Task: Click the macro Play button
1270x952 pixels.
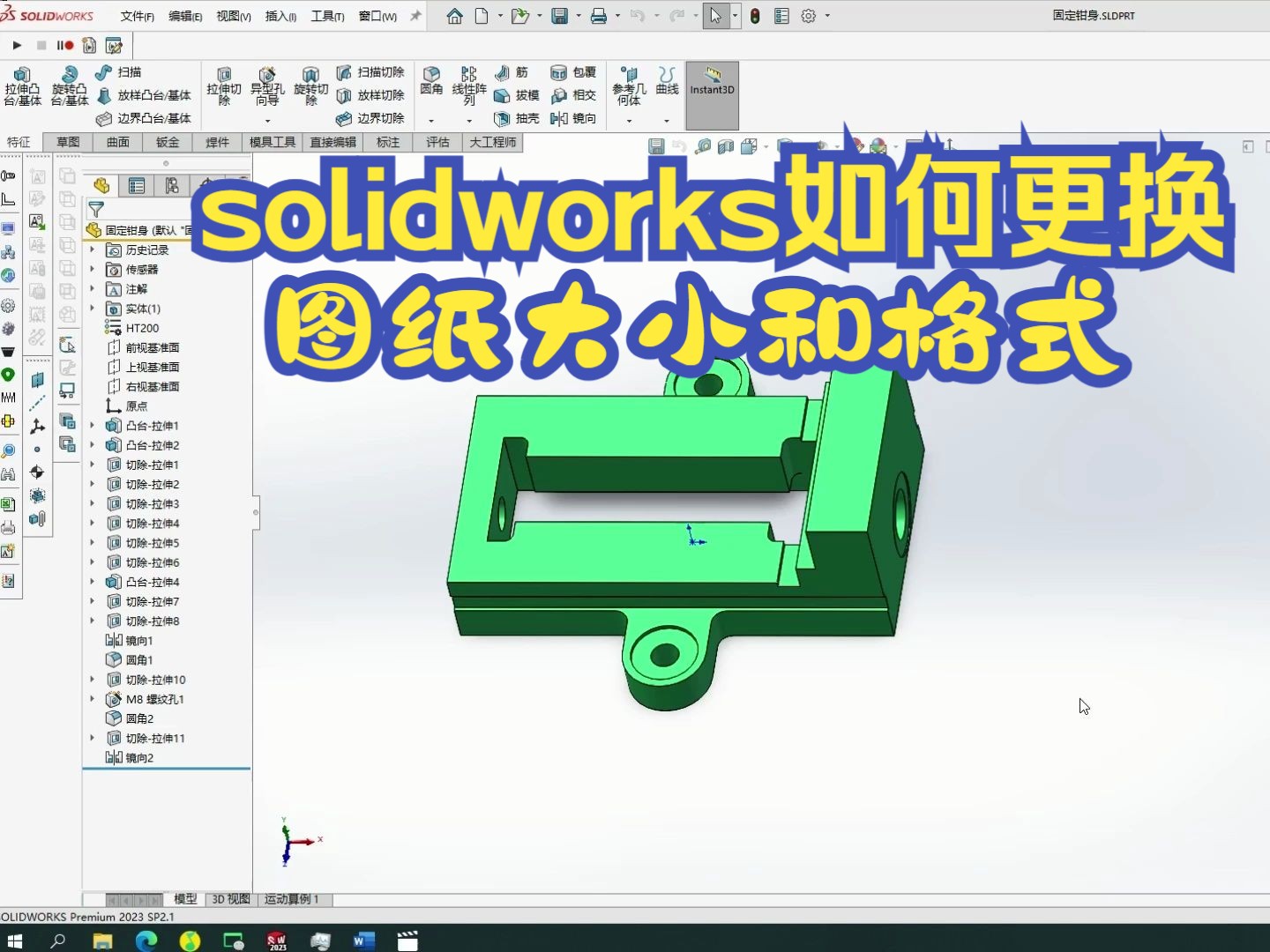Action: point(17,45)
